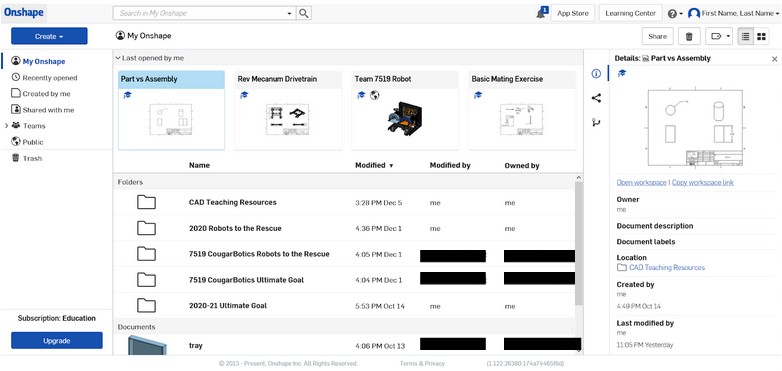
Task: Click the CAD Teaching Resources folder icon
Action: (146, 202)
